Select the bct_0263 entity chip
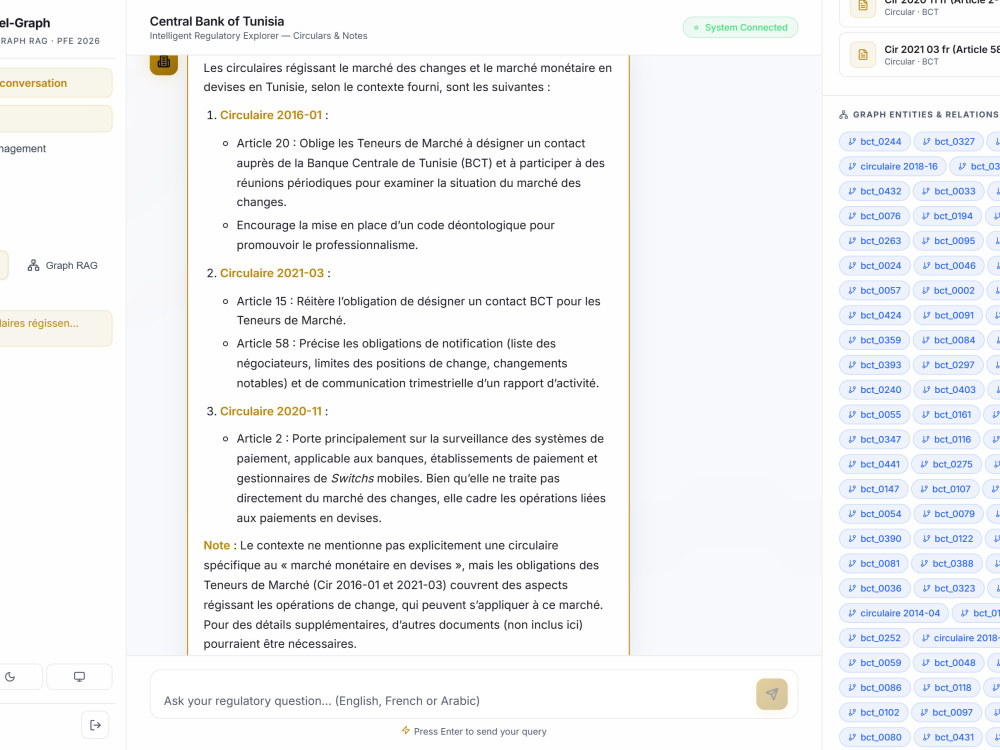The image size is (1000, 750). [874, 241]
